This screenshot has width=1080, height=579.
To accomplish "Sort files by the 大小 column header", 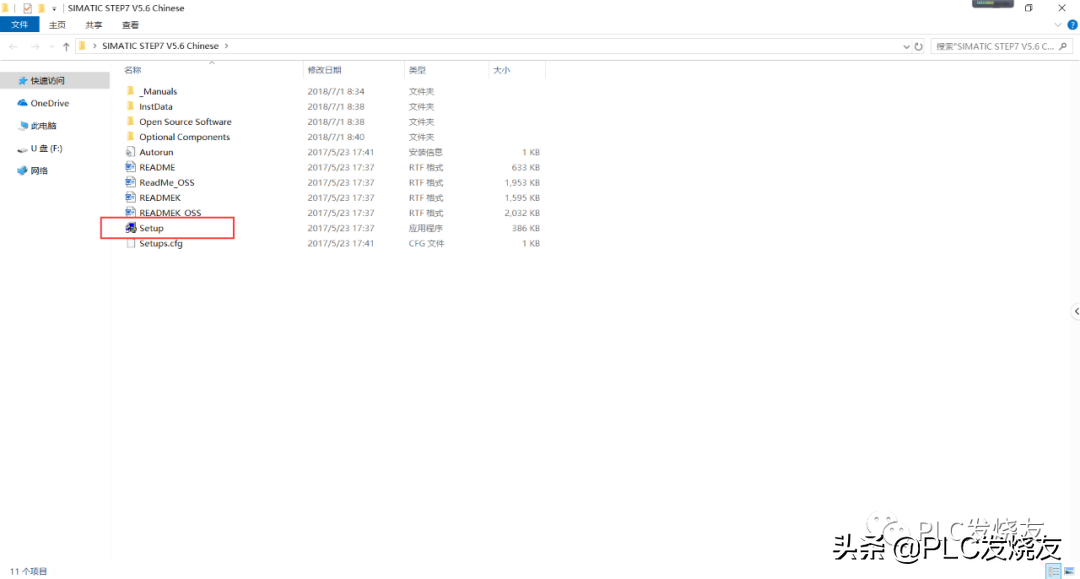I will (500, 70).
